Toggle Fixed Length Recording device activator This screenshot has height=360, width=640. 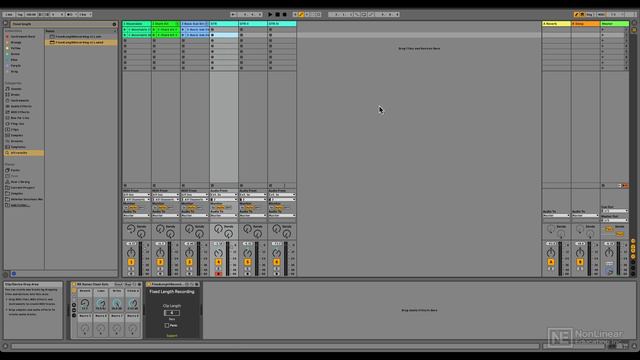pyautogui.click(x=149, y=284)
